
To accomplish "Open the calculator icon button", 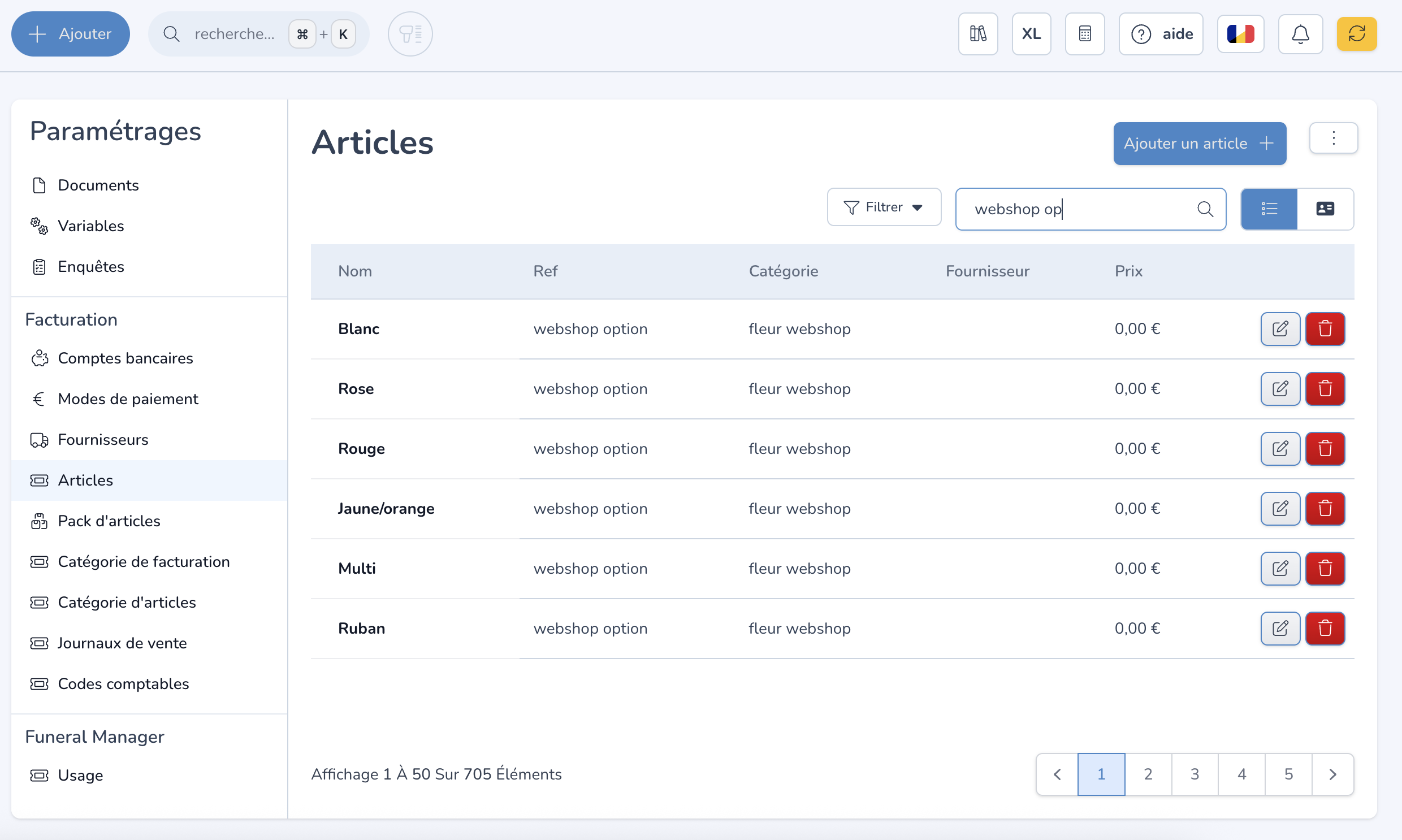I will (x=1084, y=34).
